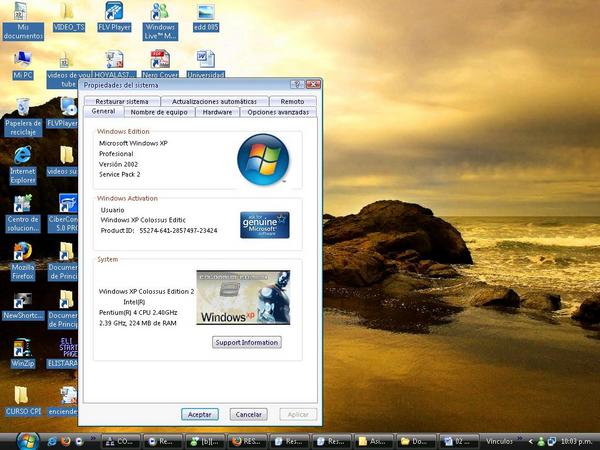600x450 pixels.
Task: Launch Mozilla Firefox from the desktop
Action: [23, 262]
